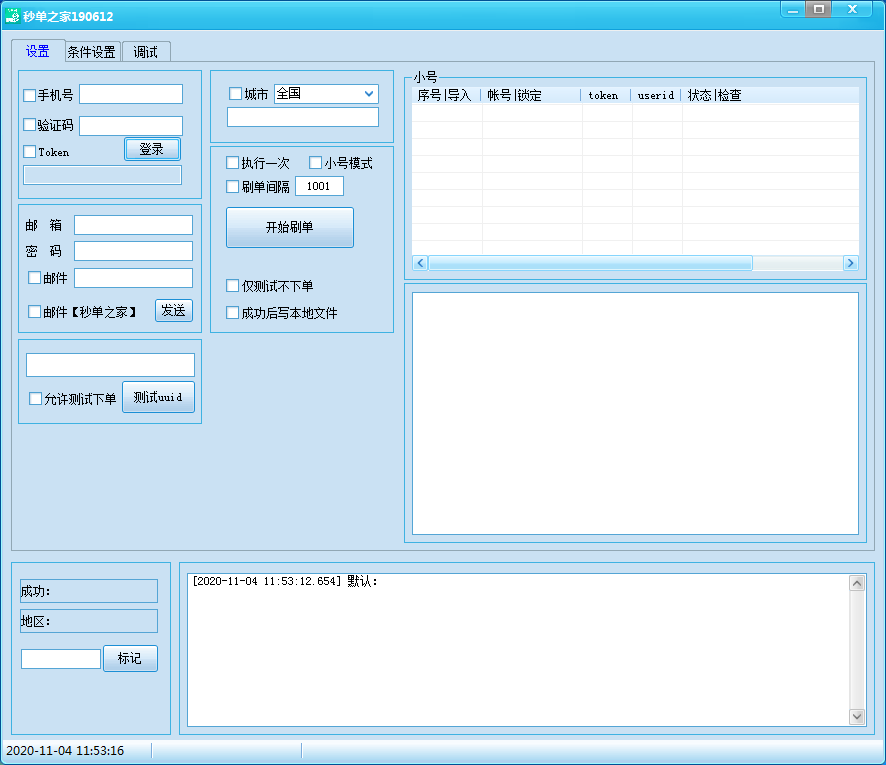Enable 成功后写本地文件 checkbox
The width and height of the screenshot is (886, 765).
pos(233,313)
